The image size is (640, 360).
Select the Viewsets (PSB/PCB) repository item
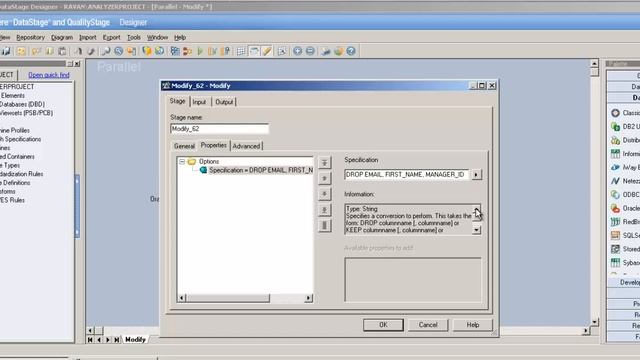tap(27, 113)
